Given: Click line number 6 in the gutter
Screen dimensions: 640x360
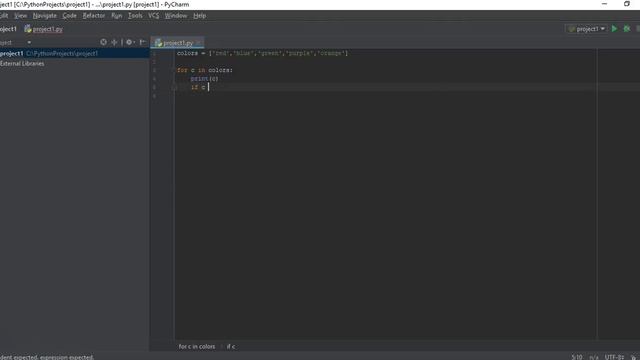Looking at the screenshot, I should [x=154, y=96].
